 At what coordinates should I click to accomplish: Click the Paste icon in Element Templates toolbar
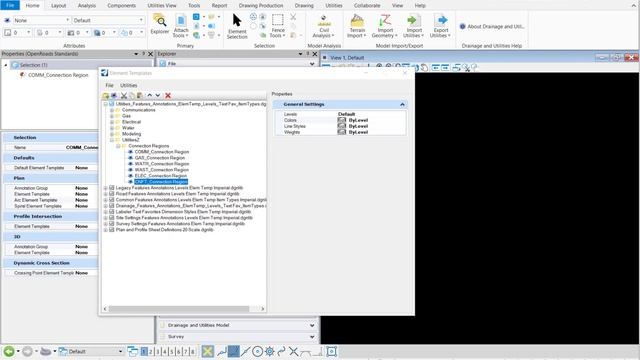140,96
